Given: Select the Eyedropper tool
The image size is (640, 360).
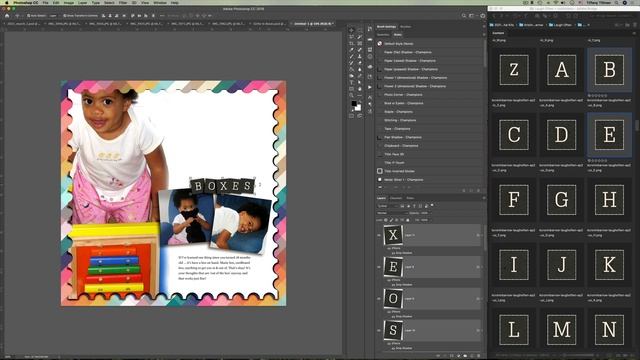Looking at the screenshot, I should [351, 50].
